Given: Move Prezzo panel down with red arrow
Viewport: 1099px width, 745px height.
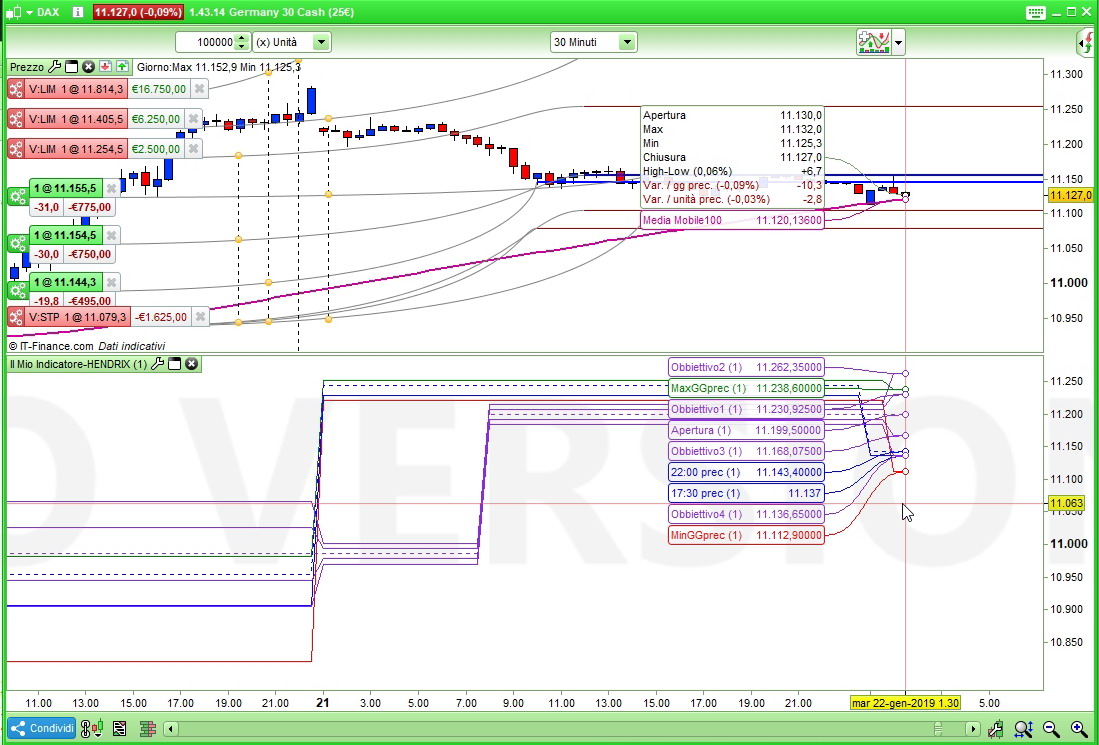Looking at the screenshot, I should tap(105, 67).
